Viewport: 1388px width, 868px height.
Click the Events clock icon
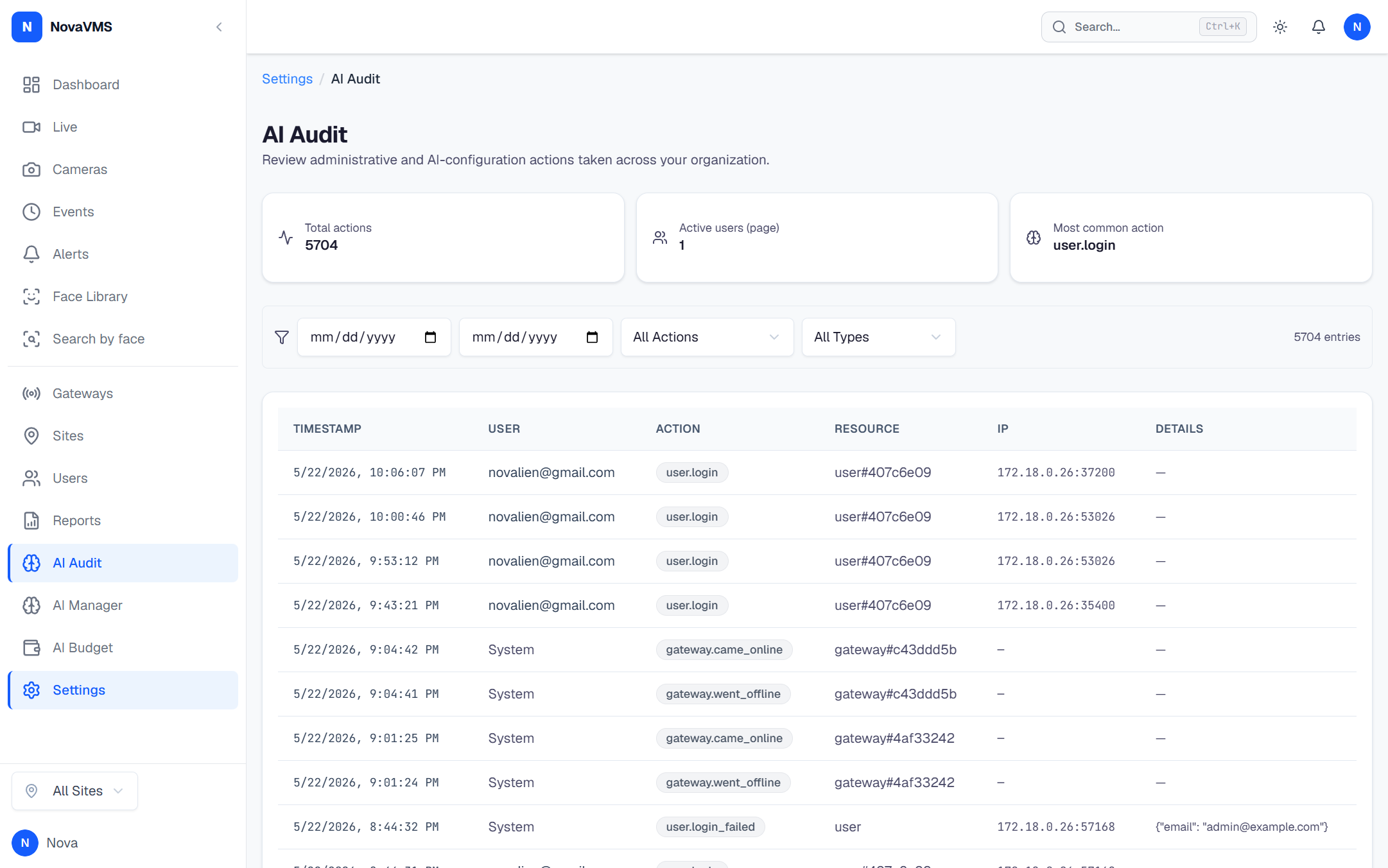click(31, 212)
